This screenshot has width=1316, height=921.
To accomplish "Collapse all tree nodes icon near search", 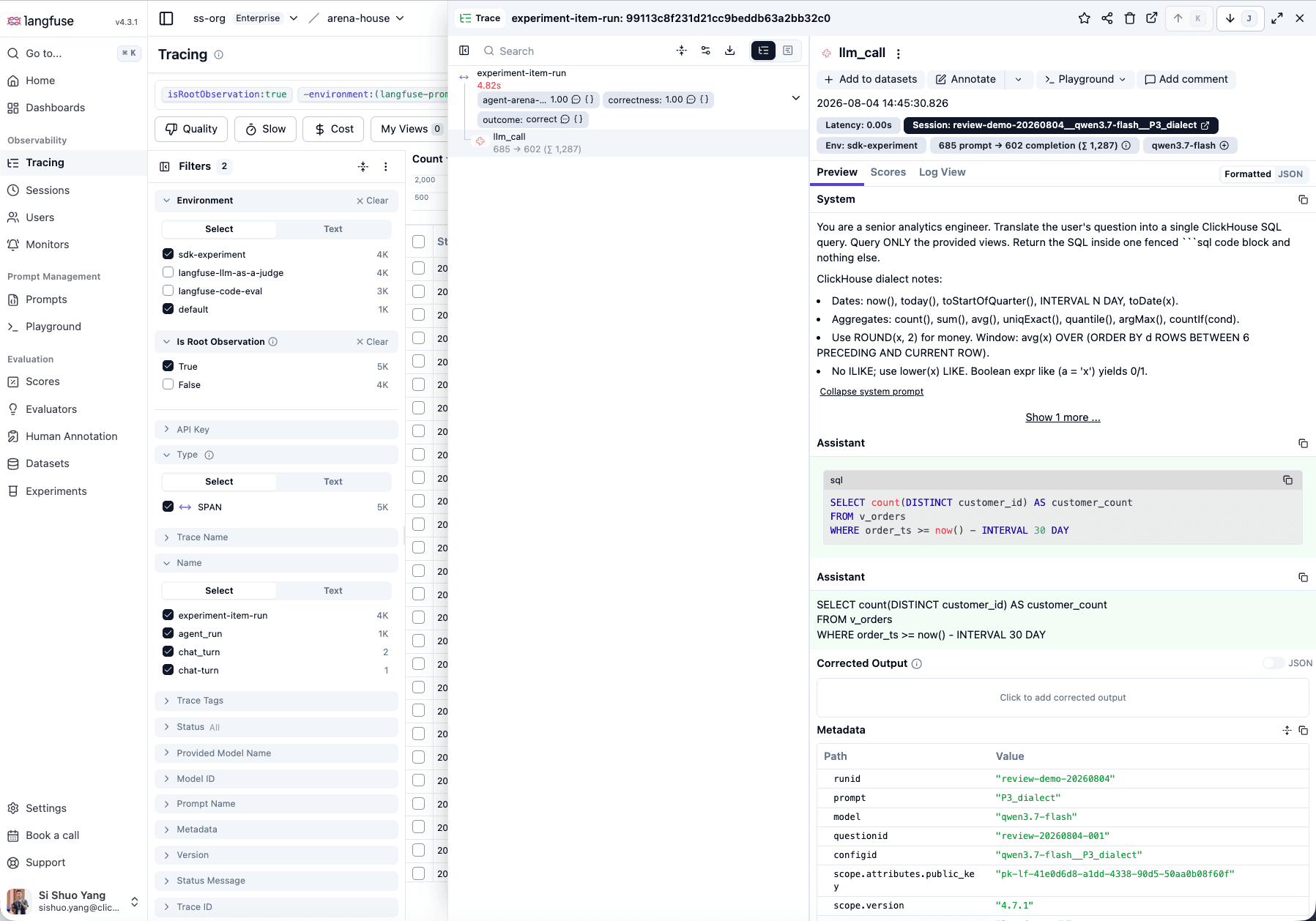I will [x=682, y=51].
